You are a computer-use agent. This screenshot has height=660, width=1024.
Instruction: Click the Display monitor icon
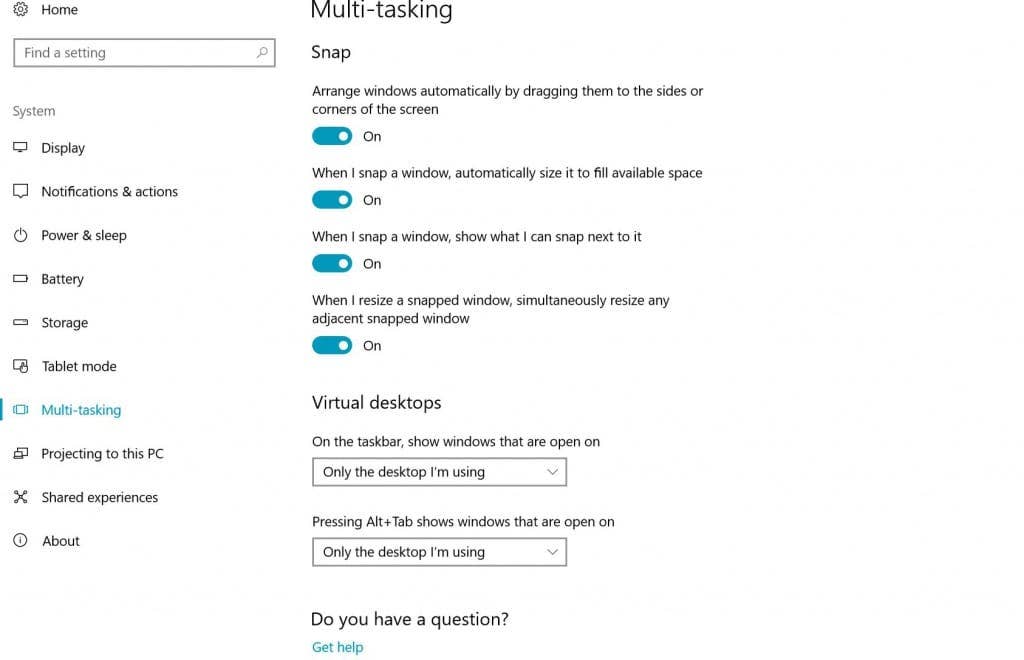[x=21, y=148]
